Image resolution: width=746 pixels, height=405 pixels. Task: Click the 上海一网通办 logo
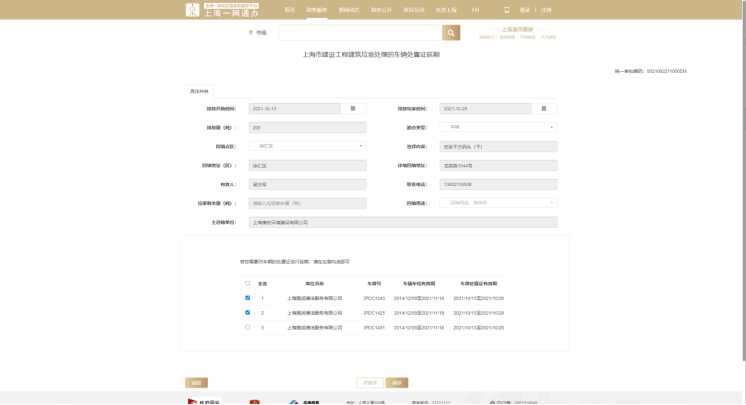[x=222, y=10]
